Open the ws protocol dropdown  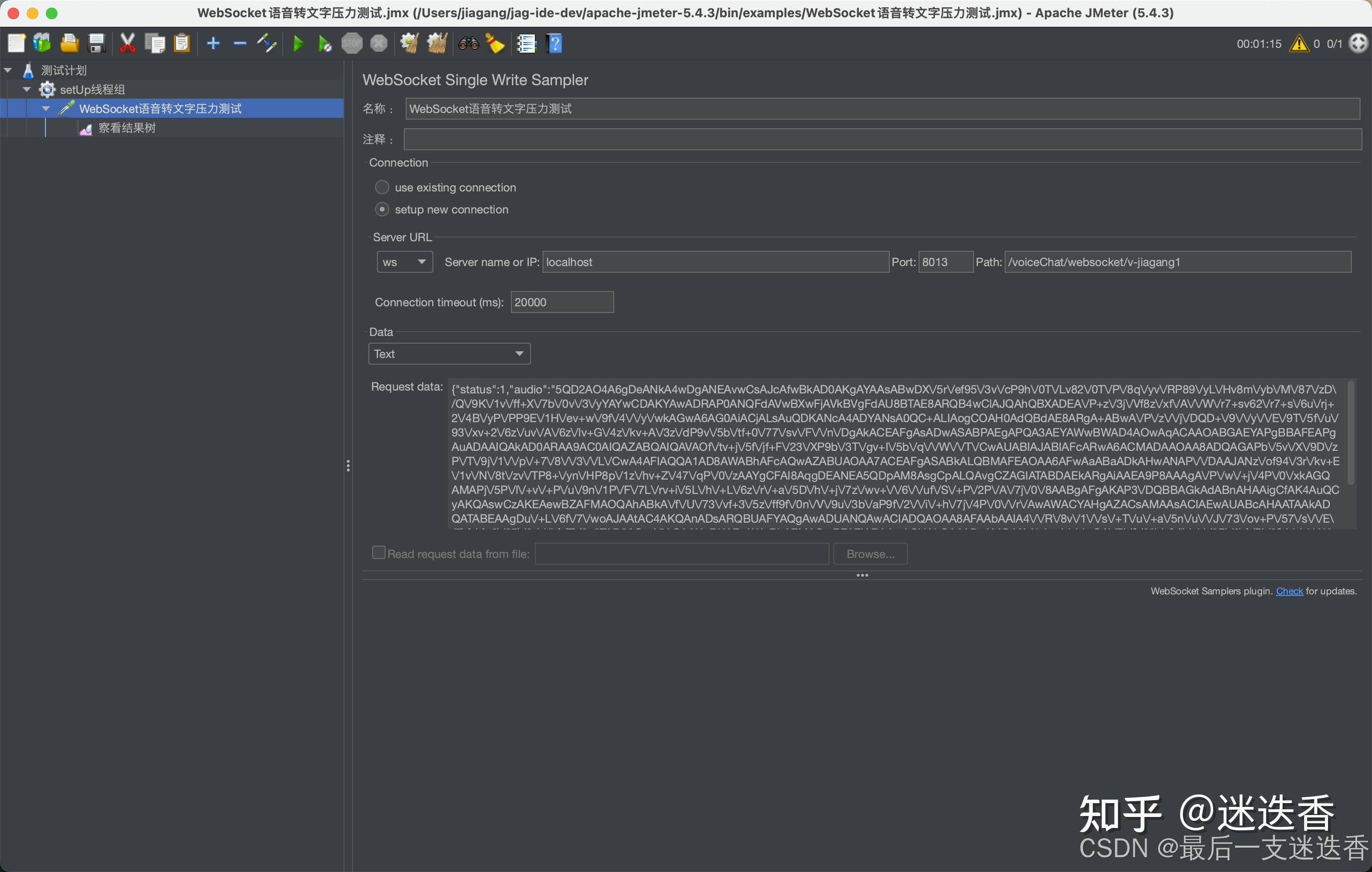(x=405, y=262)
